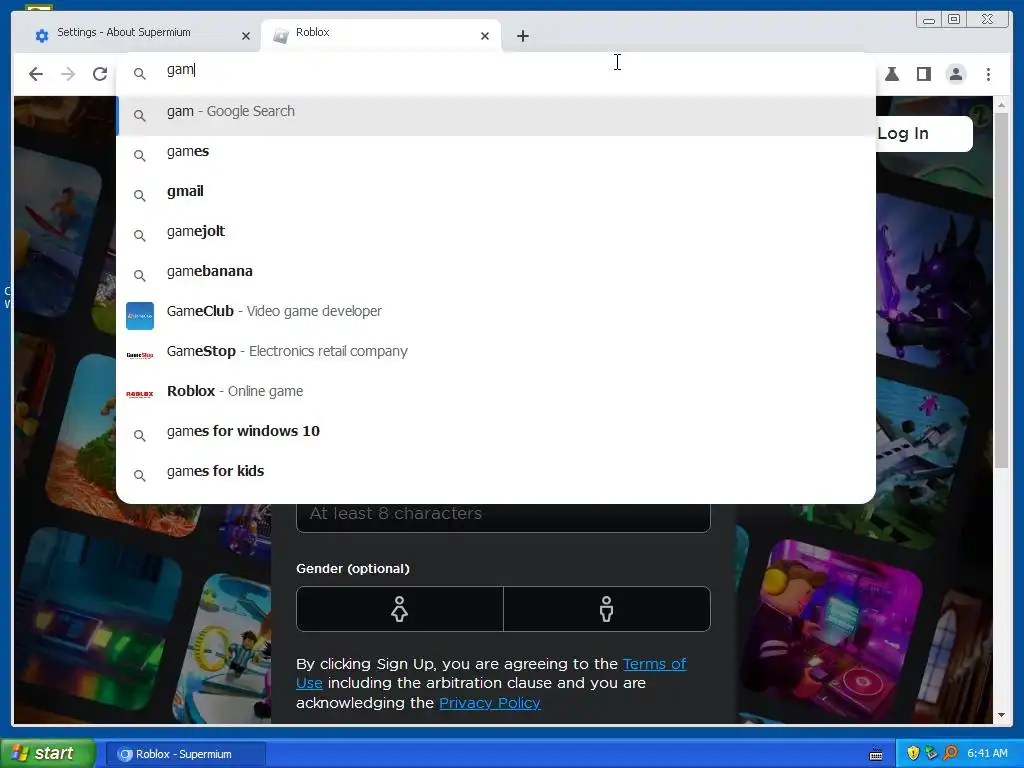Open the Windows start menu
Image resolution: width=1024 pixels, height=768 pixels.
point(48,753)
